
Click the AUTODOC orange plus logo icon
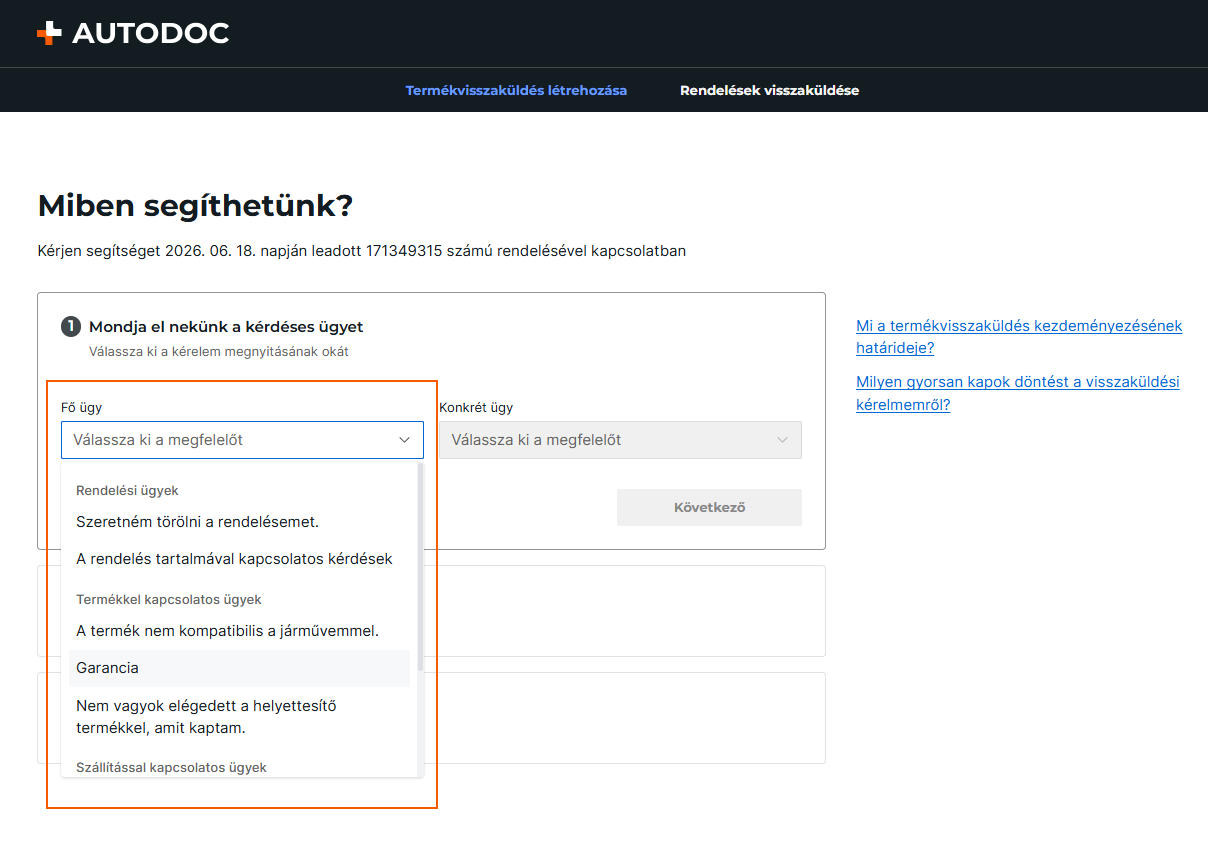(x=48, y=33)
